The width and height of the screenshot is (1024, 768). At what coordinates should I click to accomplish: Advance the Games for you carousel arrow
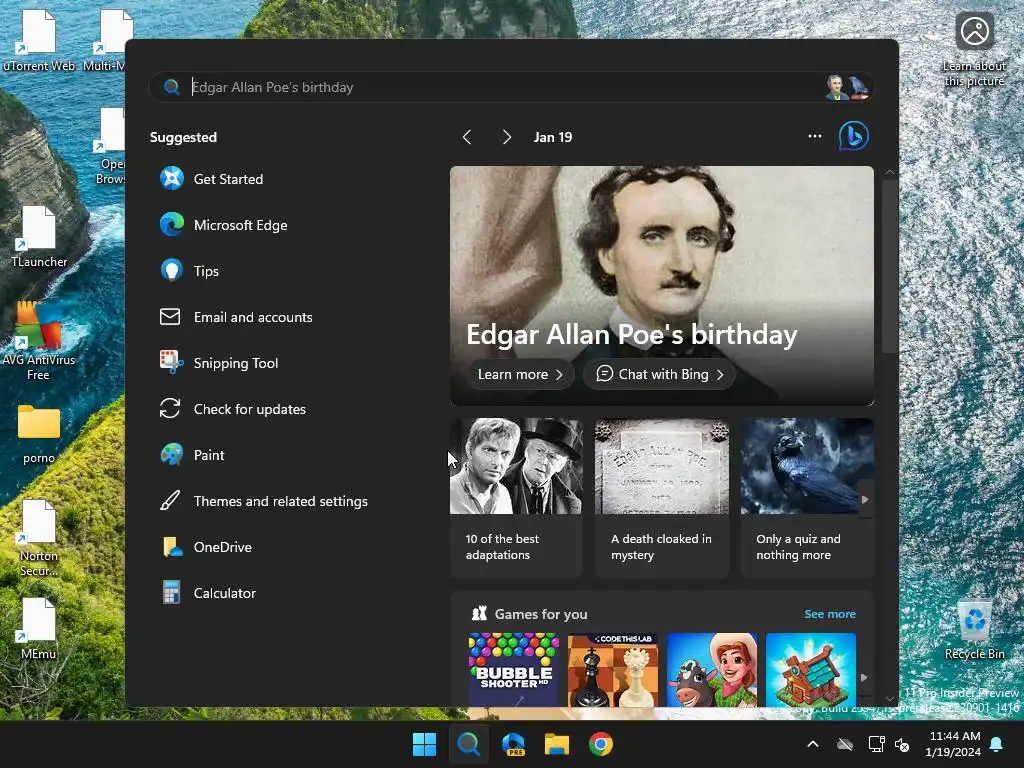(864, 678)
